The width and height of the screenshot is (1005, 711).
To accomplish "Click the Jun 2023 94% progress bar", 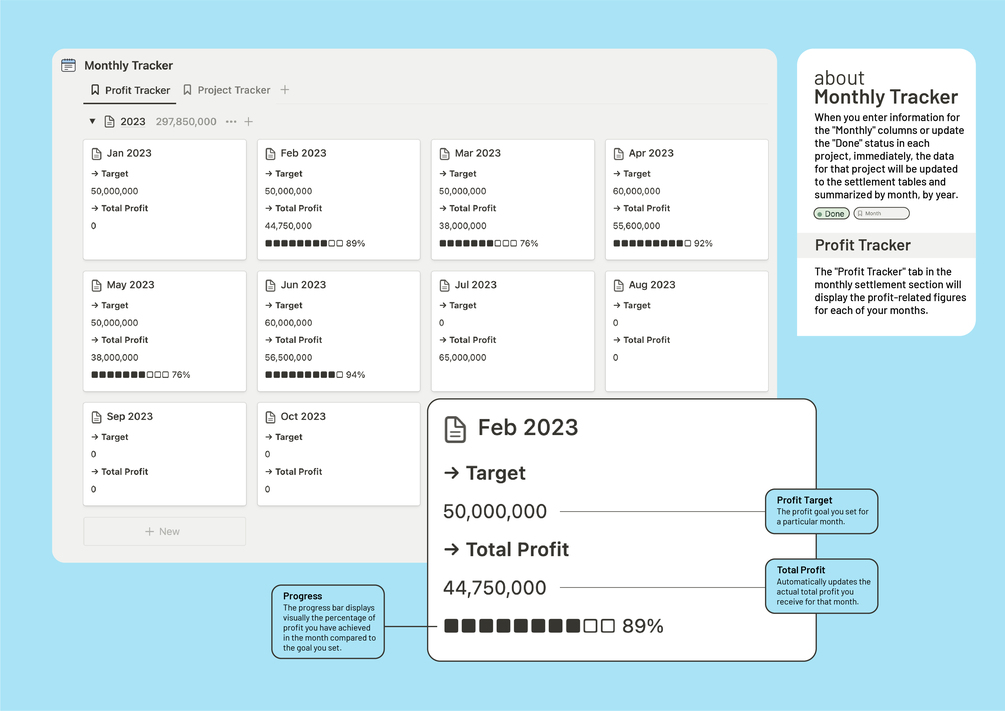I will pyautogui.click(x=315, y=374).
